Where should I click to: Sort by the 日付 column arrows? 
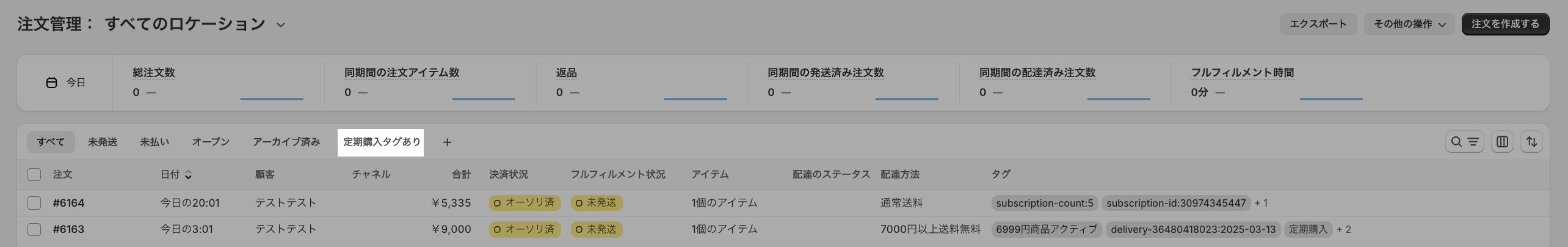click(x=188, y=175)
